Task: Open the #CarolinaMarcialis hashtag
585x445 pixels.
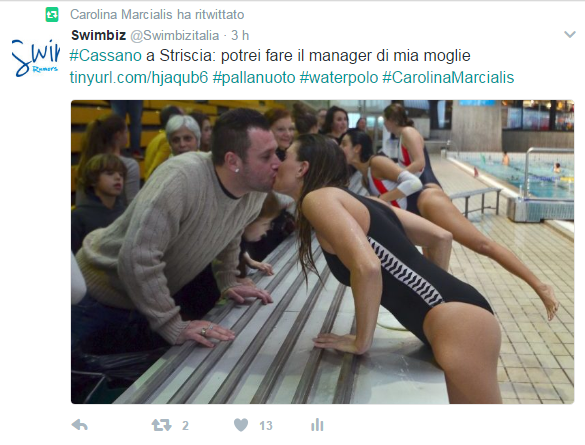Action: pyautogui.click(x=448, y=78)
